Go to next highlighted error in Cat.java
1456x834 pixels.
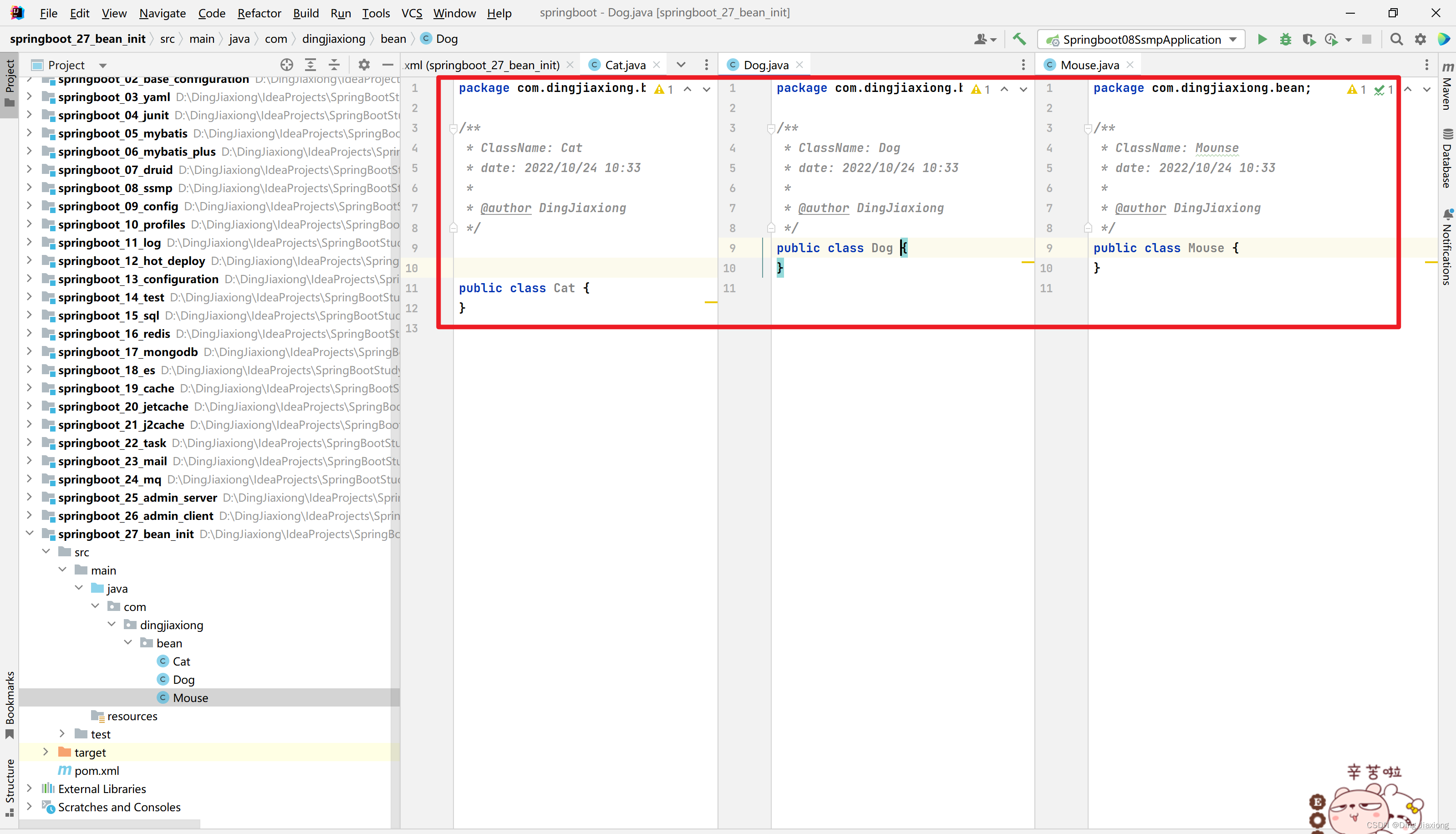click(706, 89)
